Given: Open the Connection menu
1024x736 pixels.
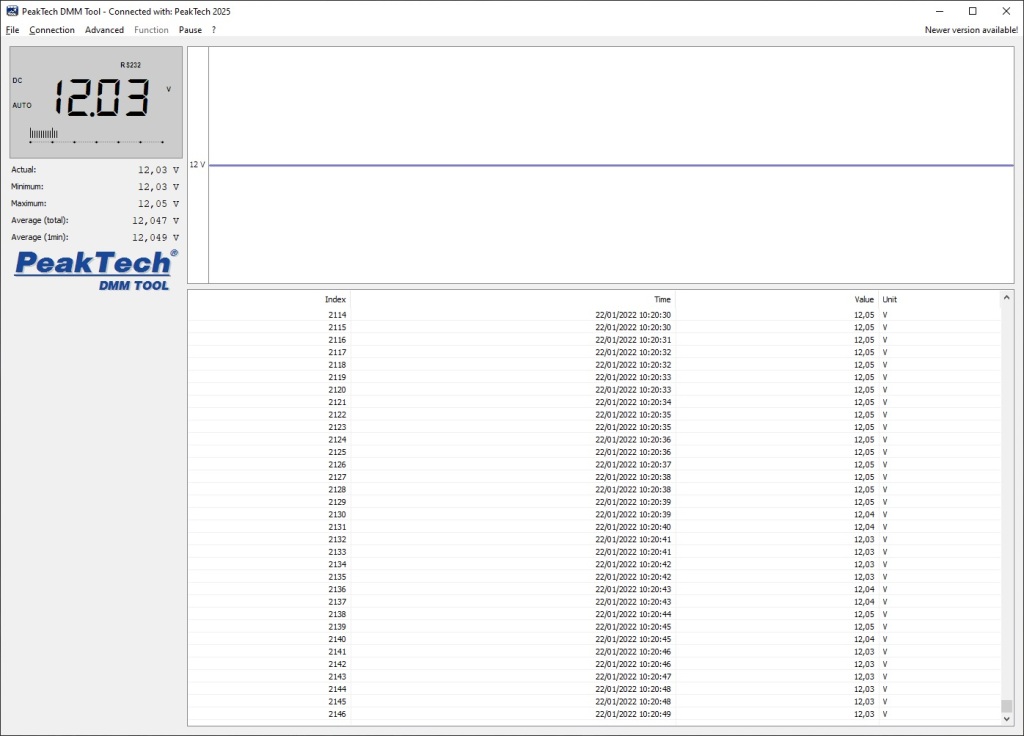Looking at the screenshot, I should click(52, 30).
